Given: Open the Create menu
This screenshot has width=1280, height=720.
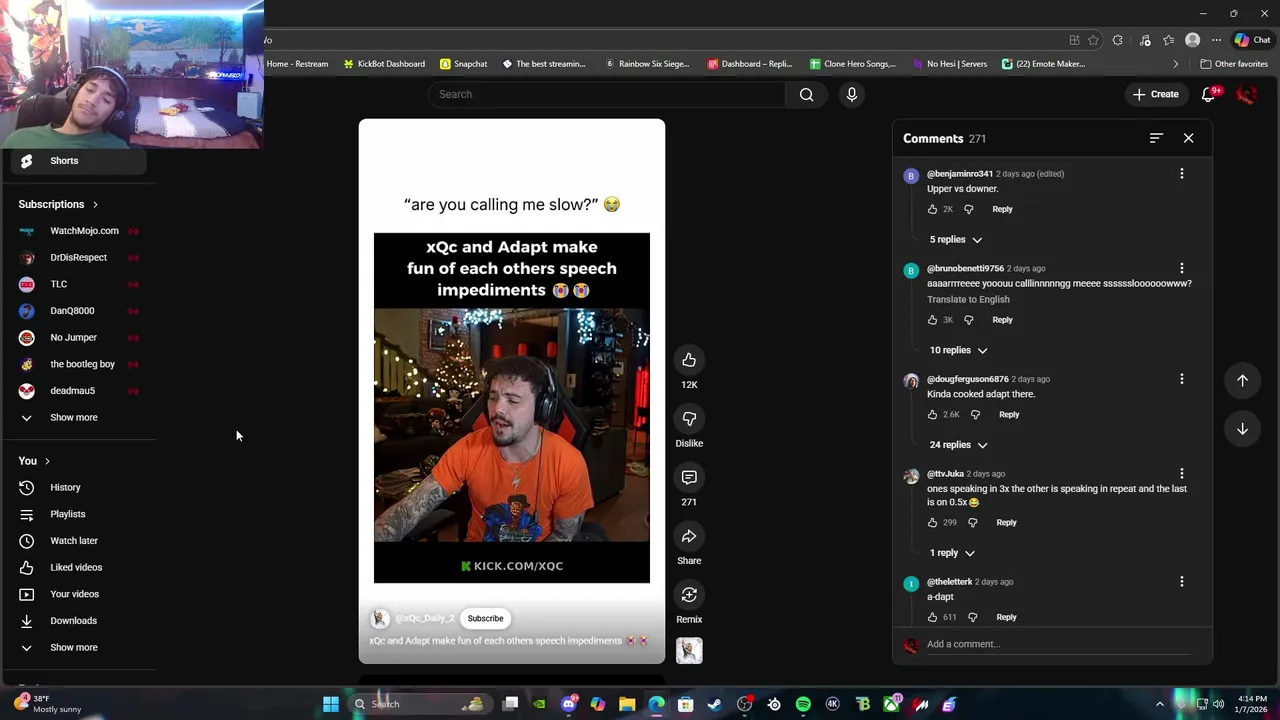Looking at the screenshot, I should click(1156, 94).
